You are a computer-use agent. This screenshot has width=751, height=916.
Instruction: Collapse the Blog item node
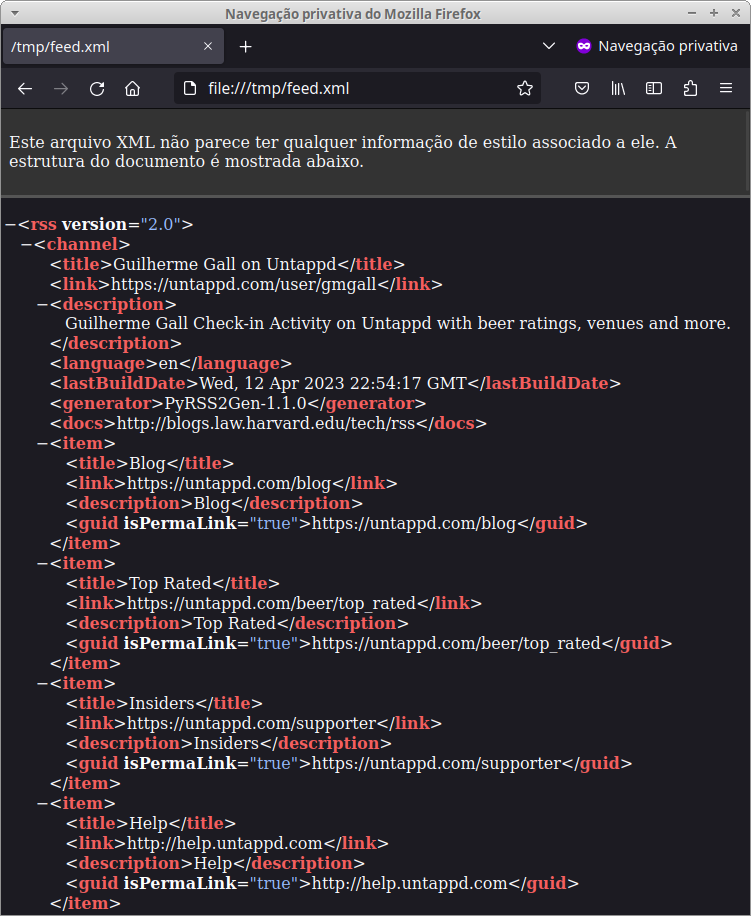click(x=42, y=444)
